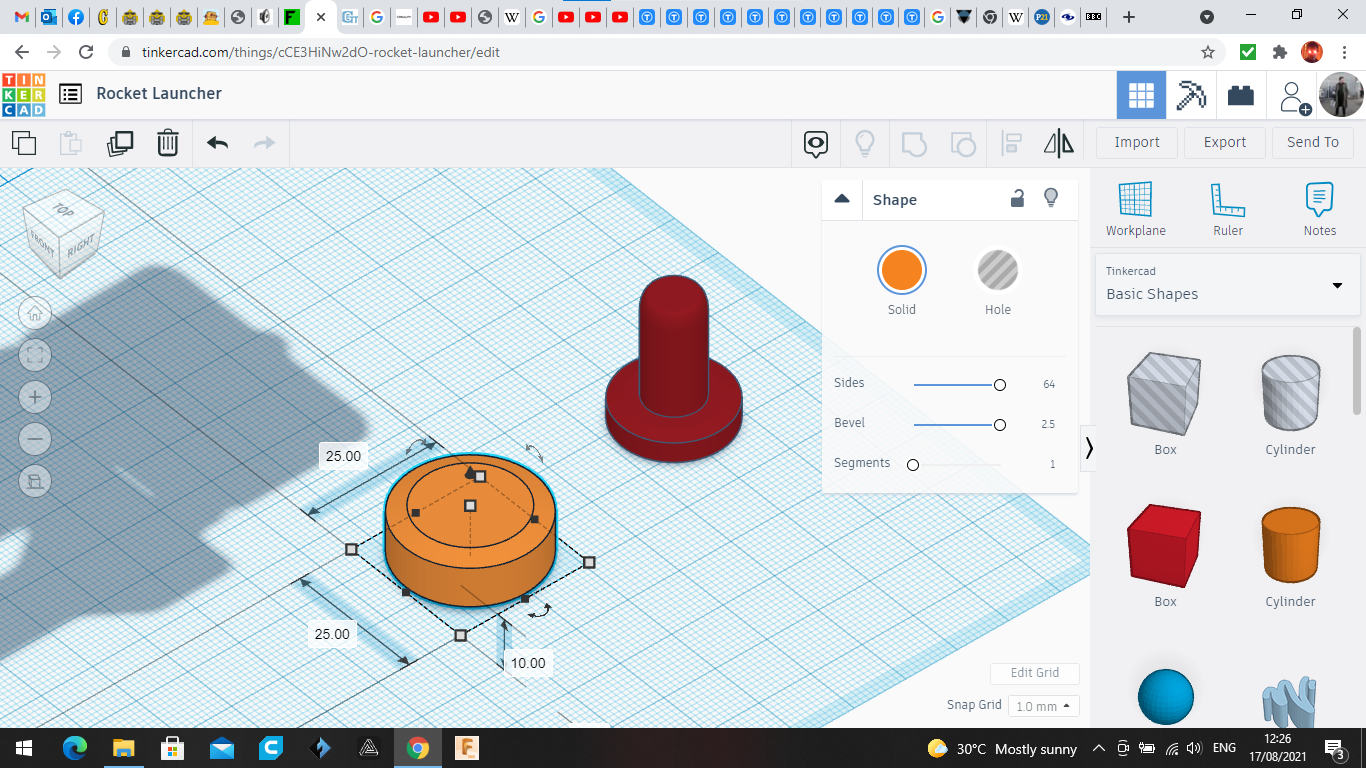Duplicate and repeat the selected shape
Viewport: 1366px width, 768px height.
coord(120,143)
